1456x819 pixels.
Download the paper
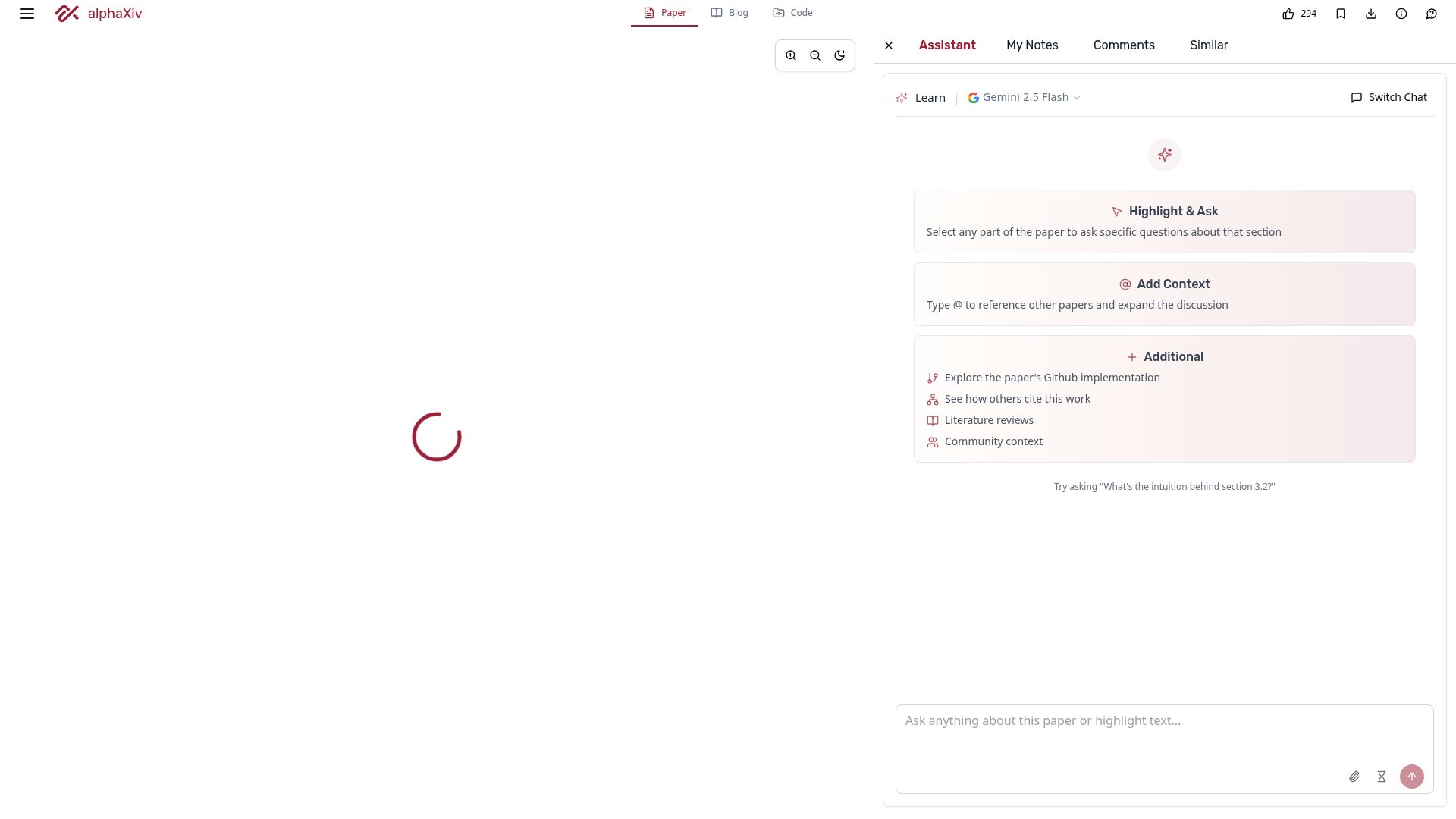point(1371,14)
